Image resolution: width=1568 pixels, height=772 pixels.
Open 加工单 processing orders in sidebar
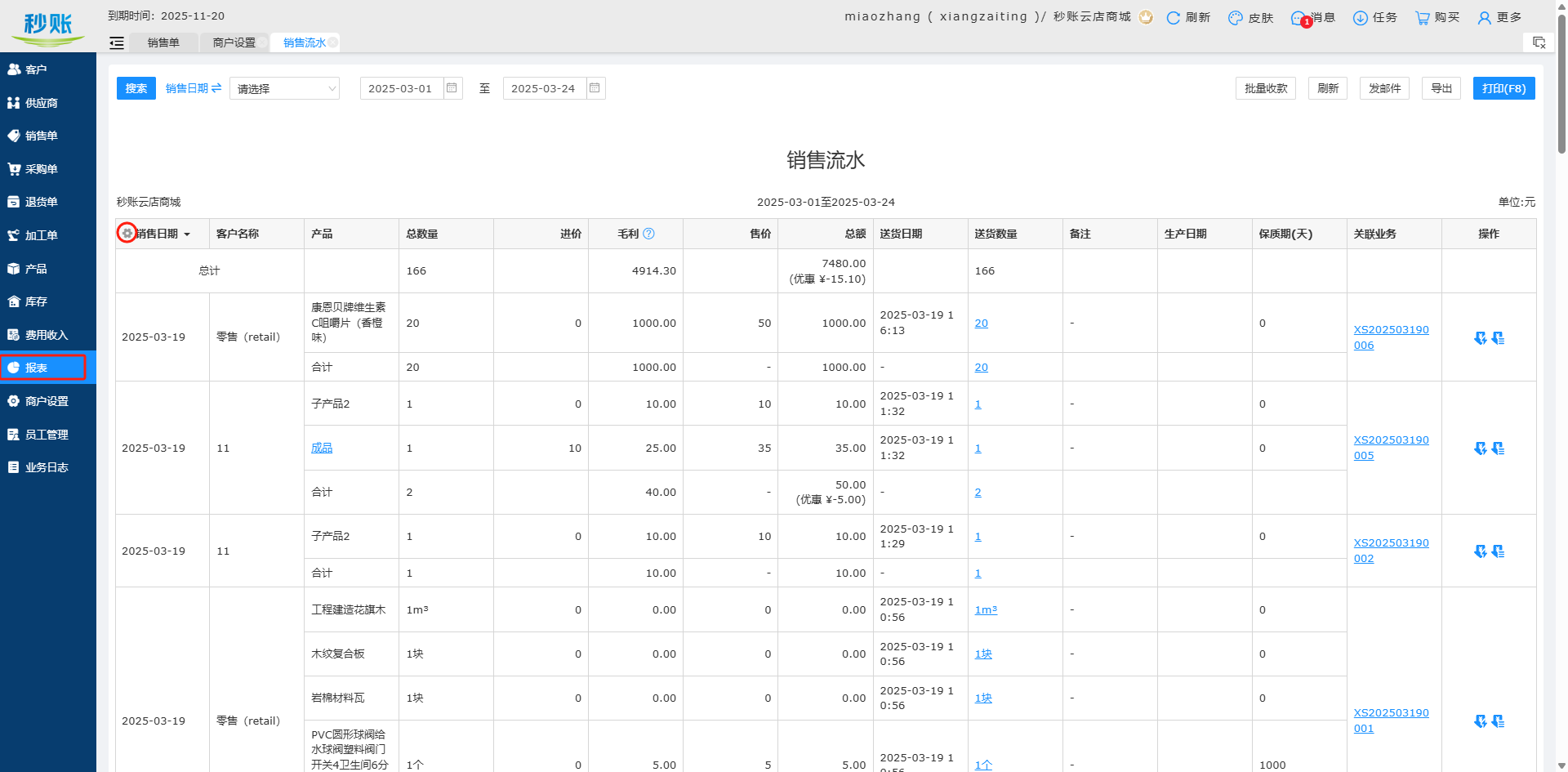(47, 235)
